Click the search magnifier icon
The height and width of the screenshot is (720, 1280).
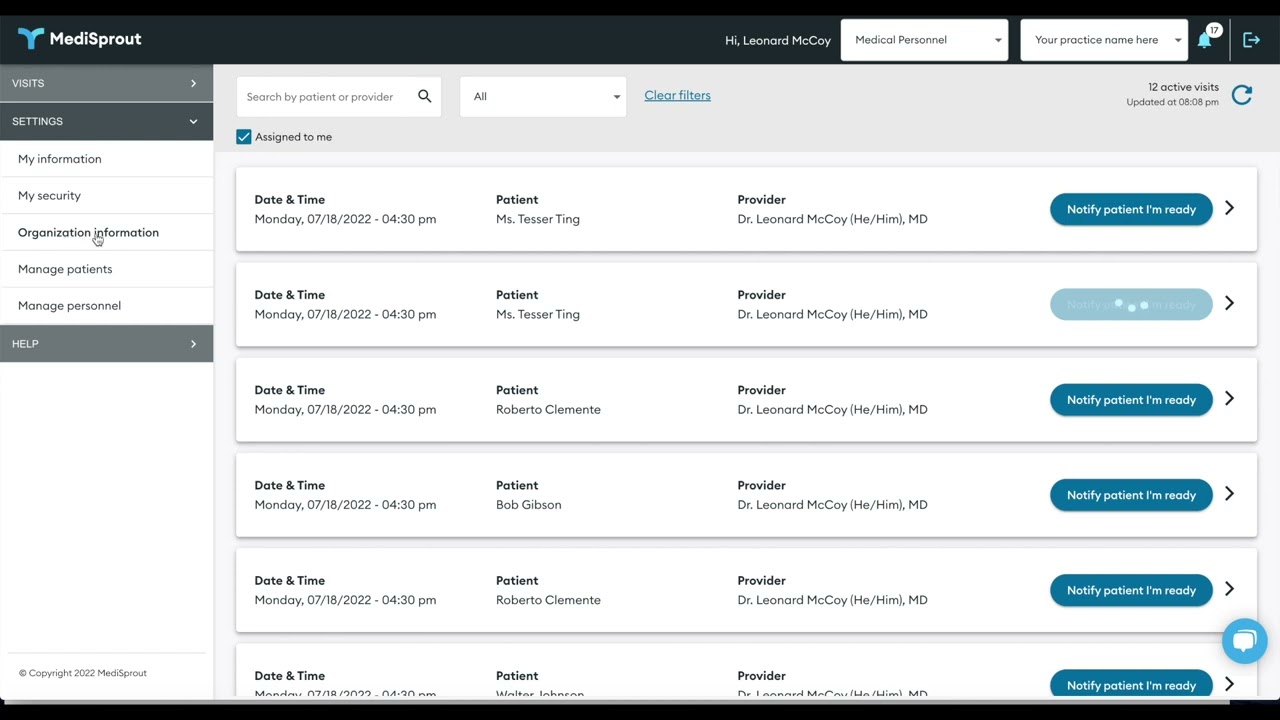[x=424, y=96]
